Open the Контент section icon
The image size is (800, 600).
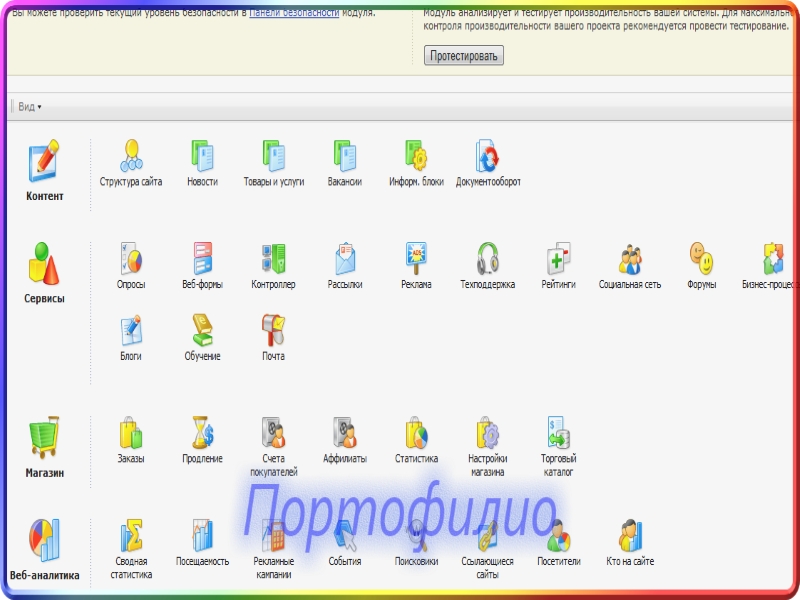coord(44,161)
